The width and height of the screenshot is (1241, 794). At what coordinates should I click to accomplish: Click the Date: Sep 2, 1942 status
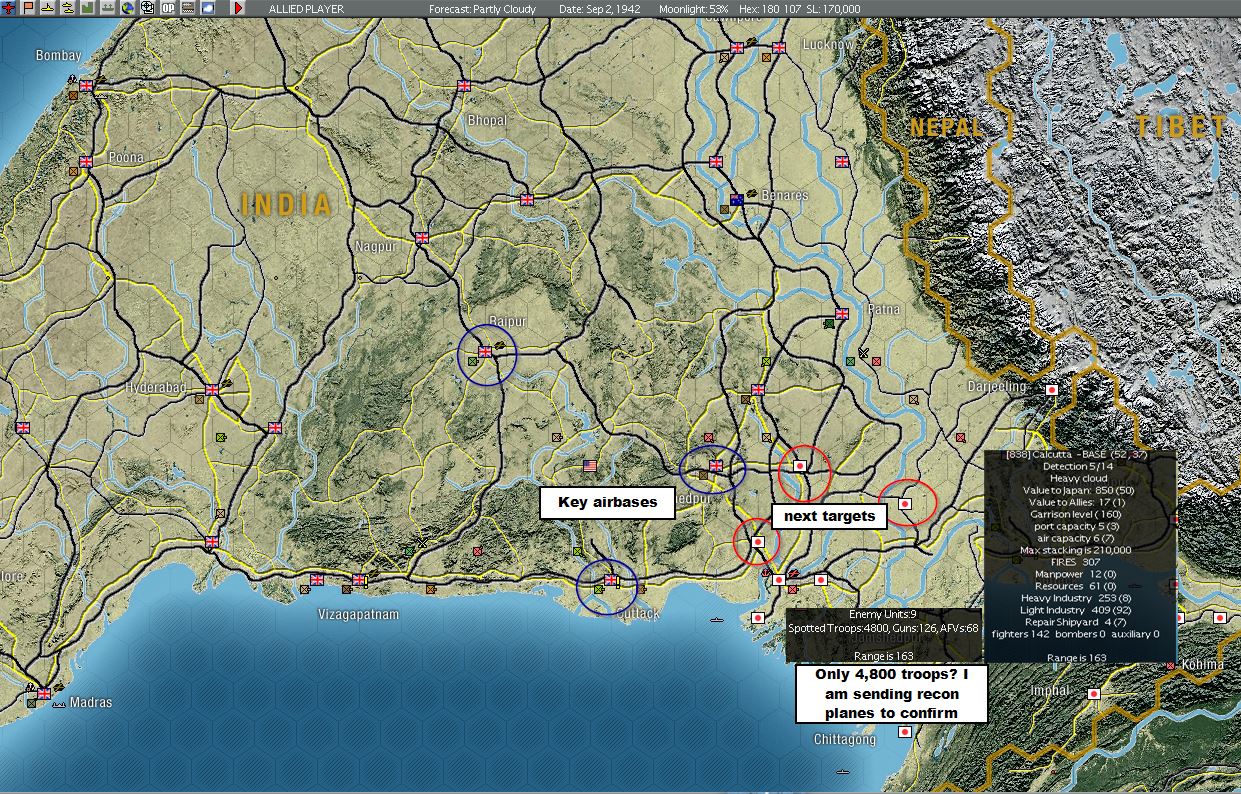[598, 9]
